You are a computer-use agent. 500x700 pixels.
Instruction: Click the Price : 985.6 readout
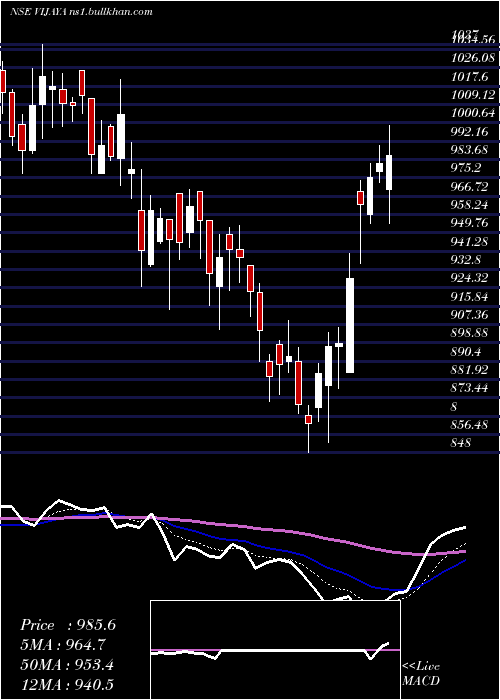(x=68, y=625)
